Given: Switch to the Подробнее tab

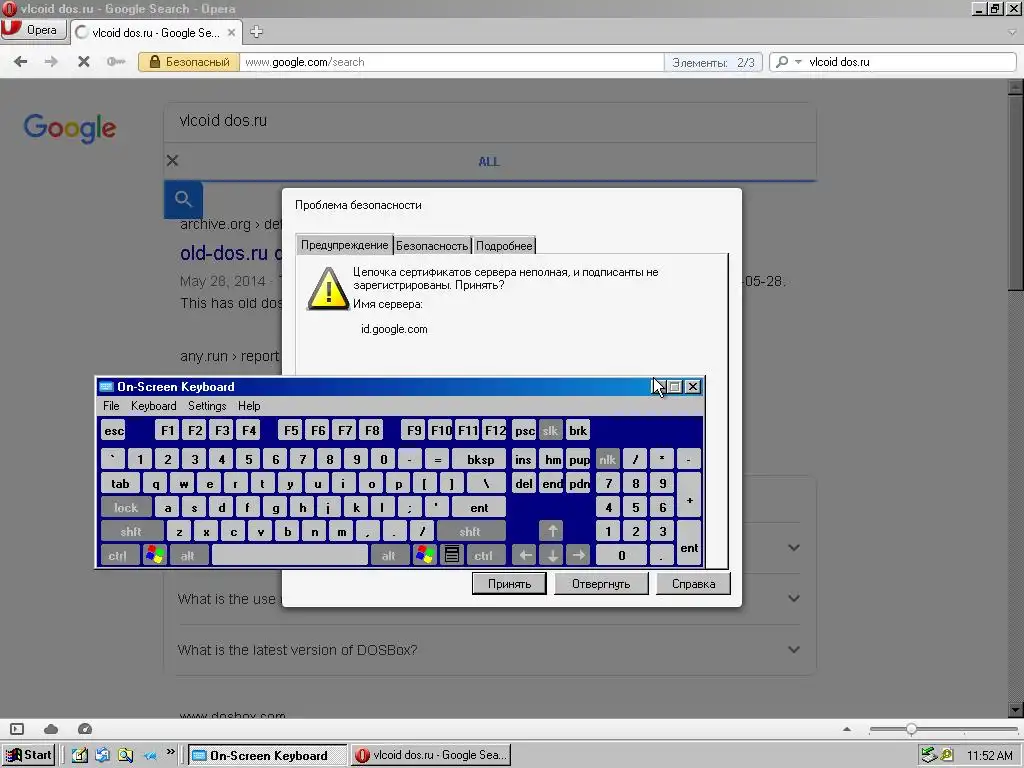Looking at the screenshot, I should tap(504, 246).
